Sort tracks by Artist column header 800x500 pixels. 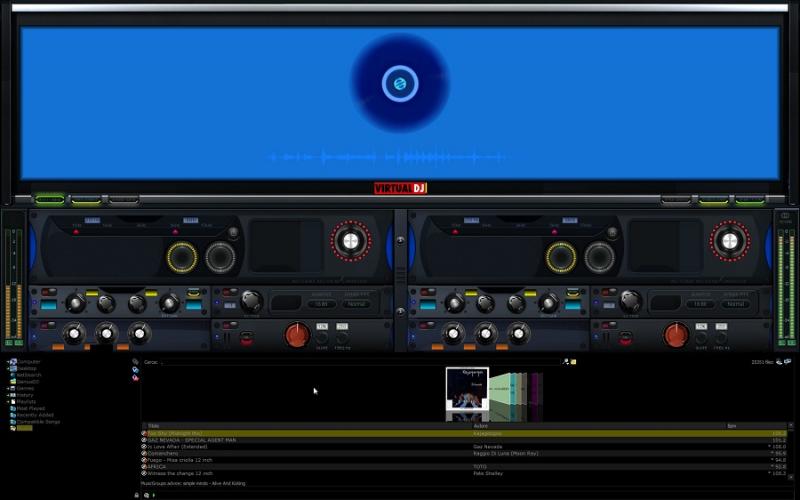pos(598,426)
